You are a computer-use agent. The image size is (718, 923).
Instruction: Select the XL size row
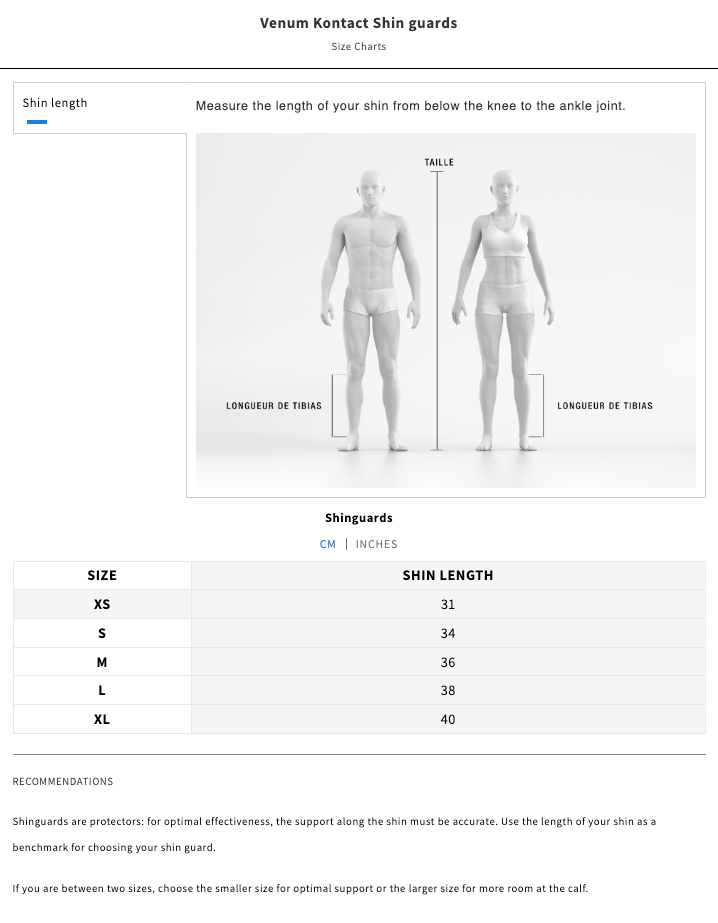coord(101,719)
